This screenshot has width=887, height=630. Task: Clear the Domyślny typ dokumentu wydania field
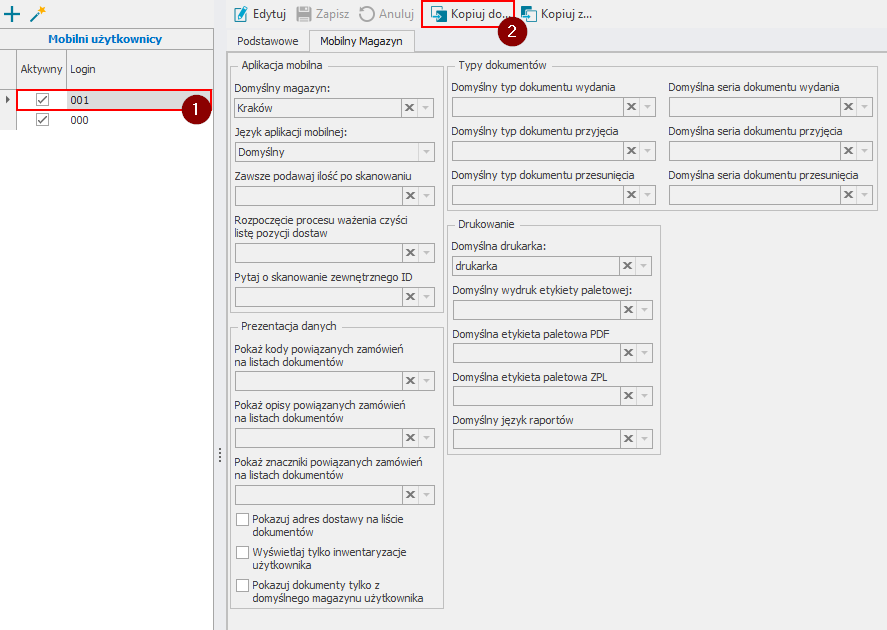coord(630,107)
